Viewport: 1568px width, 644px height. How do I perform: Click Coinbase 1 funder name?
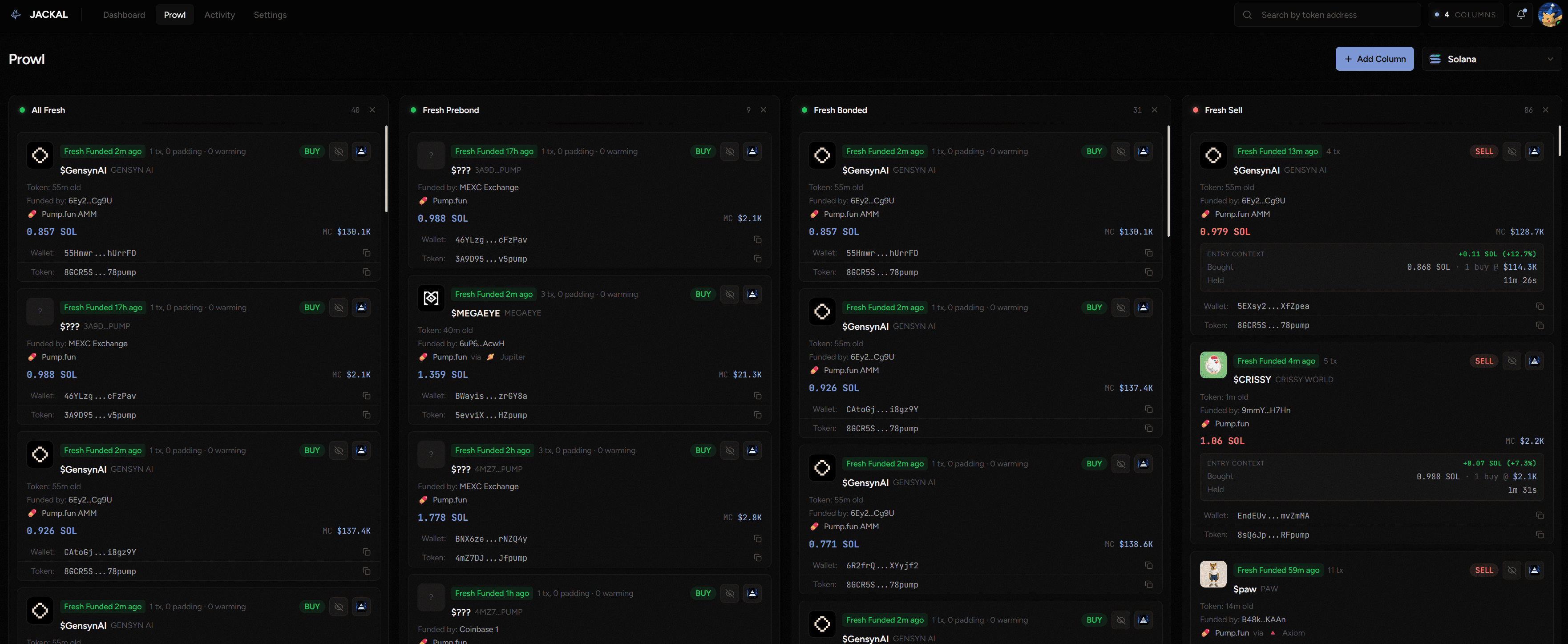coord(479,629)
